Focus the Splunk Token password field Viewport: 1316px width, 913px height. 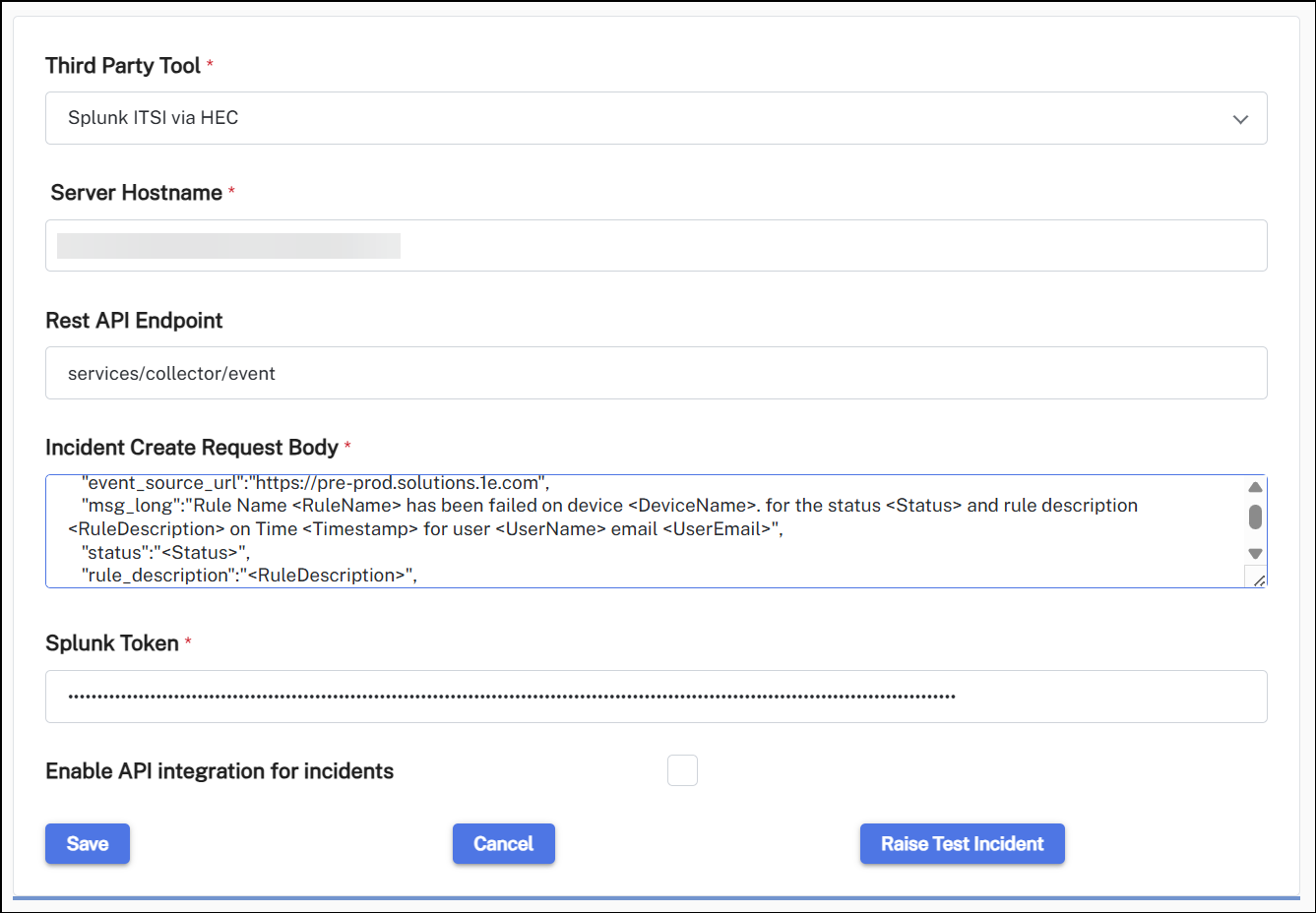656,697
